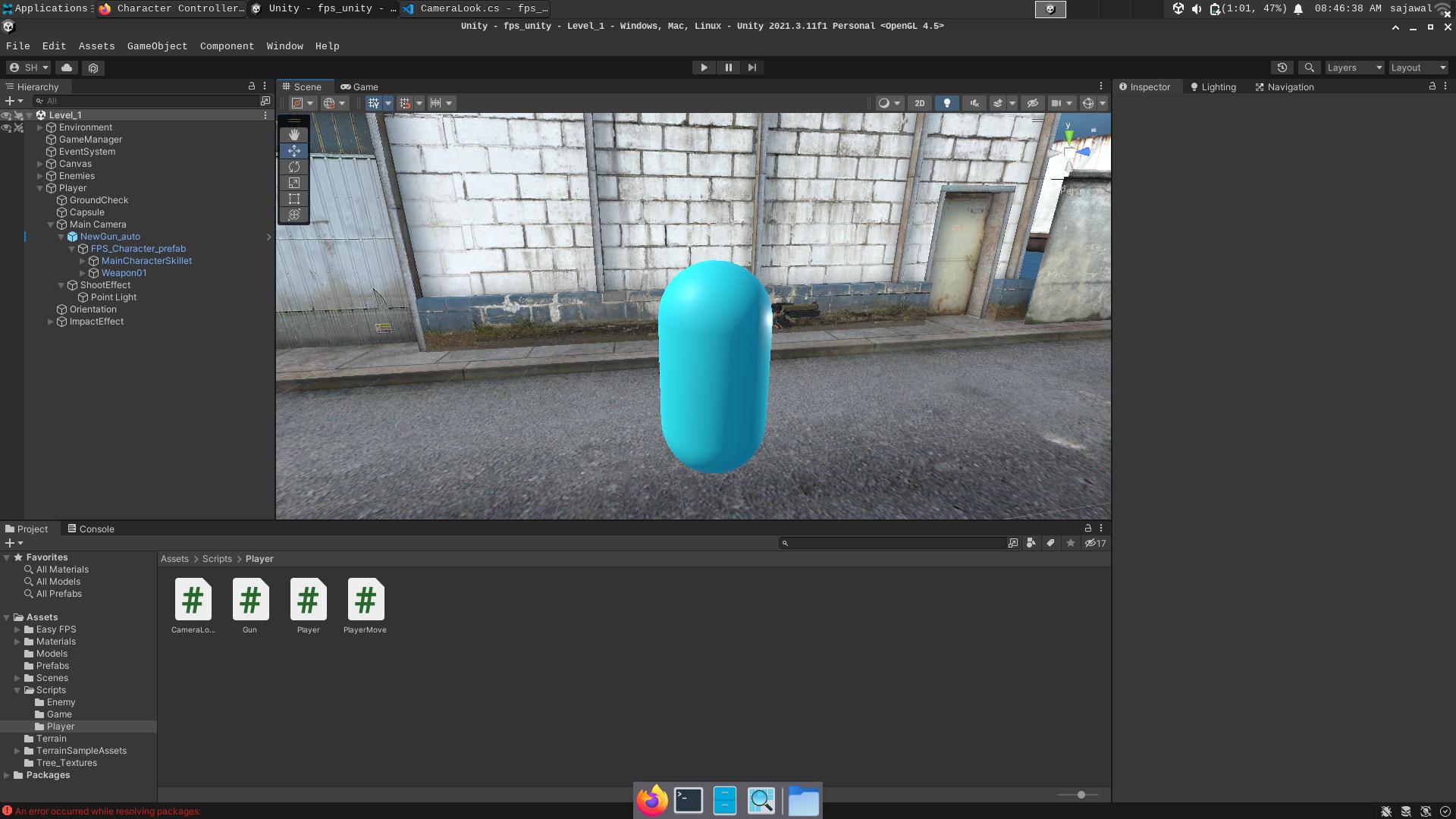This screenshot has height=819, width=1456.
Task: Open the Layers dropdown
Action: pyautogui.click(x=1354, y=67)
